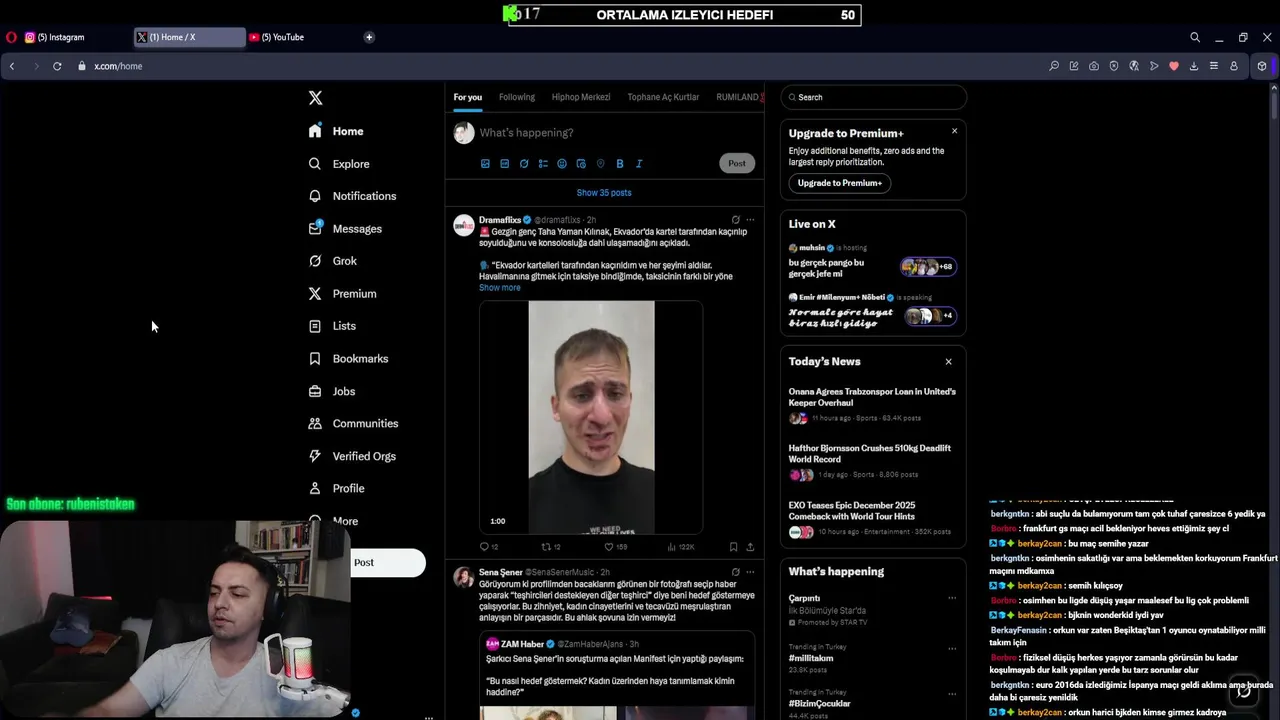The image size is (1280, 720).
Task: Open Communities from sidebar
Action: coord(353,424)
